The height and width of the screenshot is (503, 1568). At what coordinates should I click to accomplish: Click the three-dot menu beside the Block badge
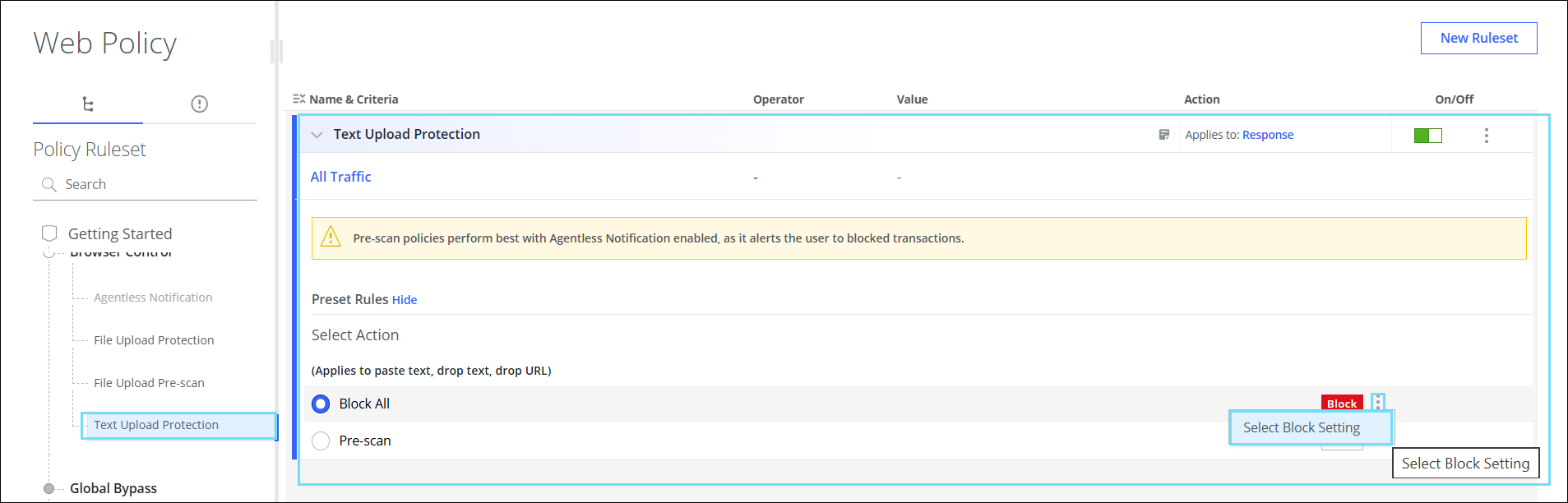(1377, 403)
